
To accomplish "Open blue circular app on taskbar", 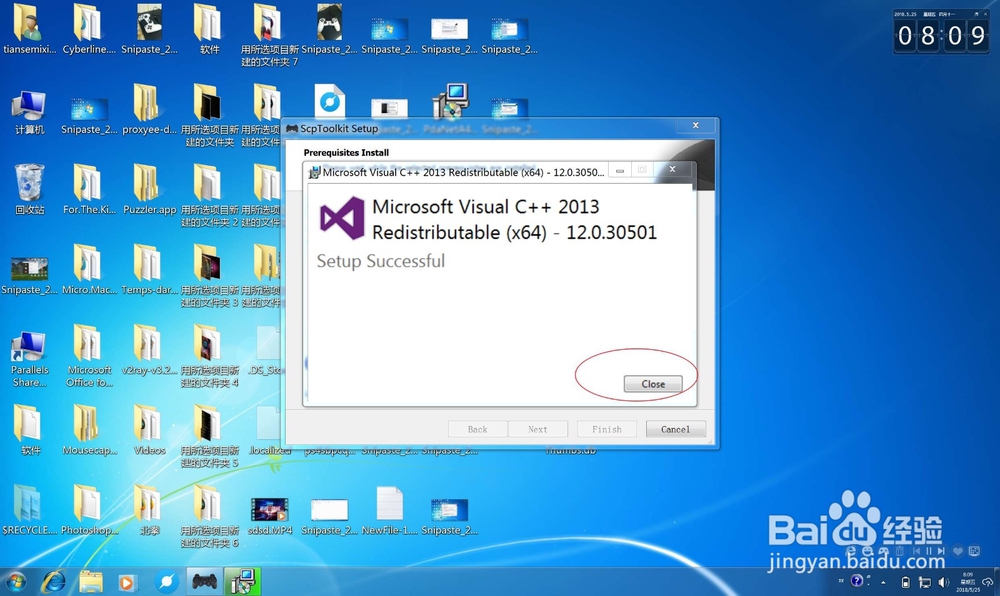I will (166, 581).
